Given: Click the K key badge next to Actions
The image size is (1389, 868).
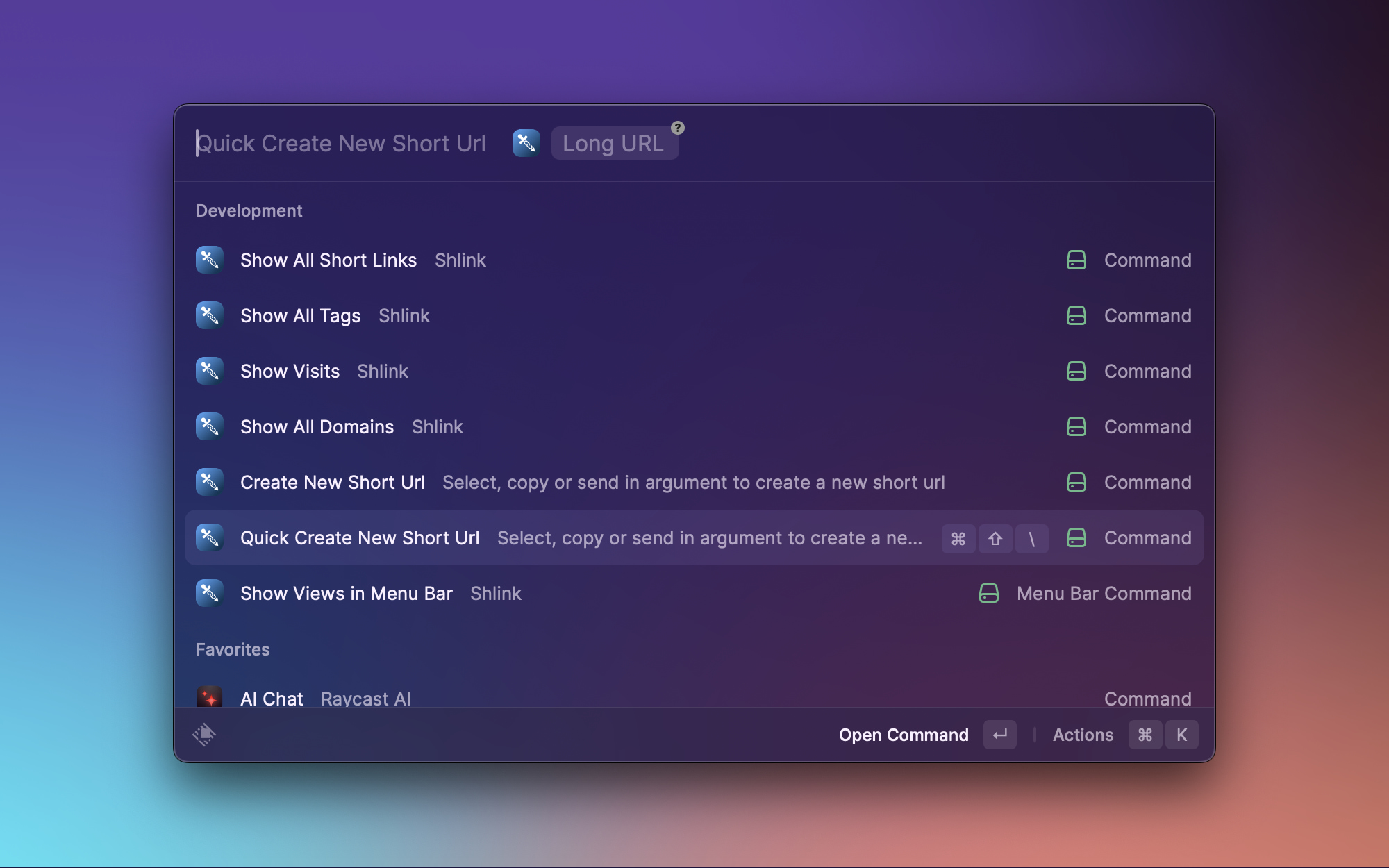Looking at the screenshot, I should coord(1181,735).
